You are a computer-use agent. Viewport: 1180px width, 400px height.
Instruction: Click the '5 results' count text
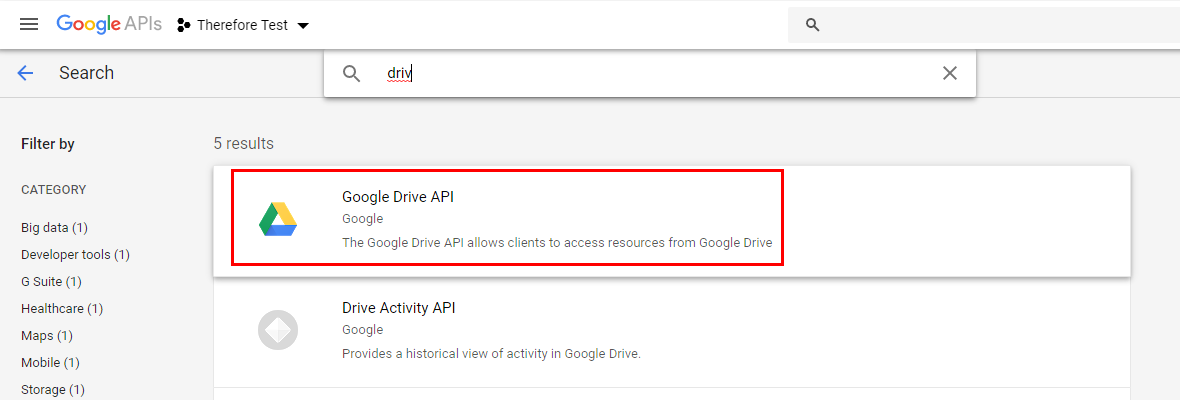pos(244,143)
